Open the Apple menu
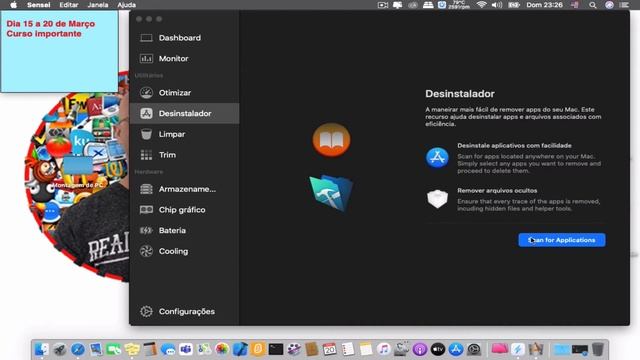 pos(13,5)
